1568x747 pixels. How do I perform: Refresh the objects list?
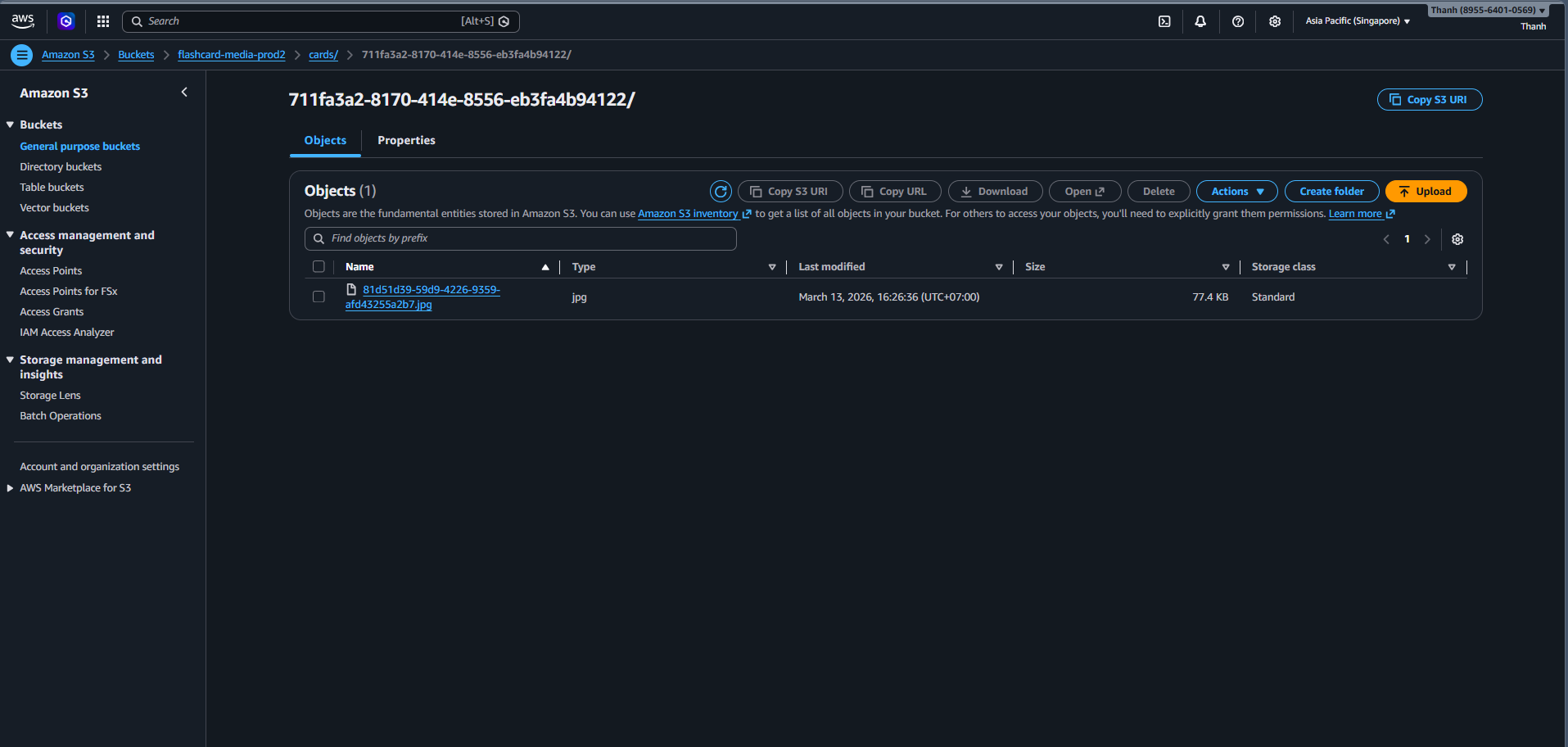(721, 192)
